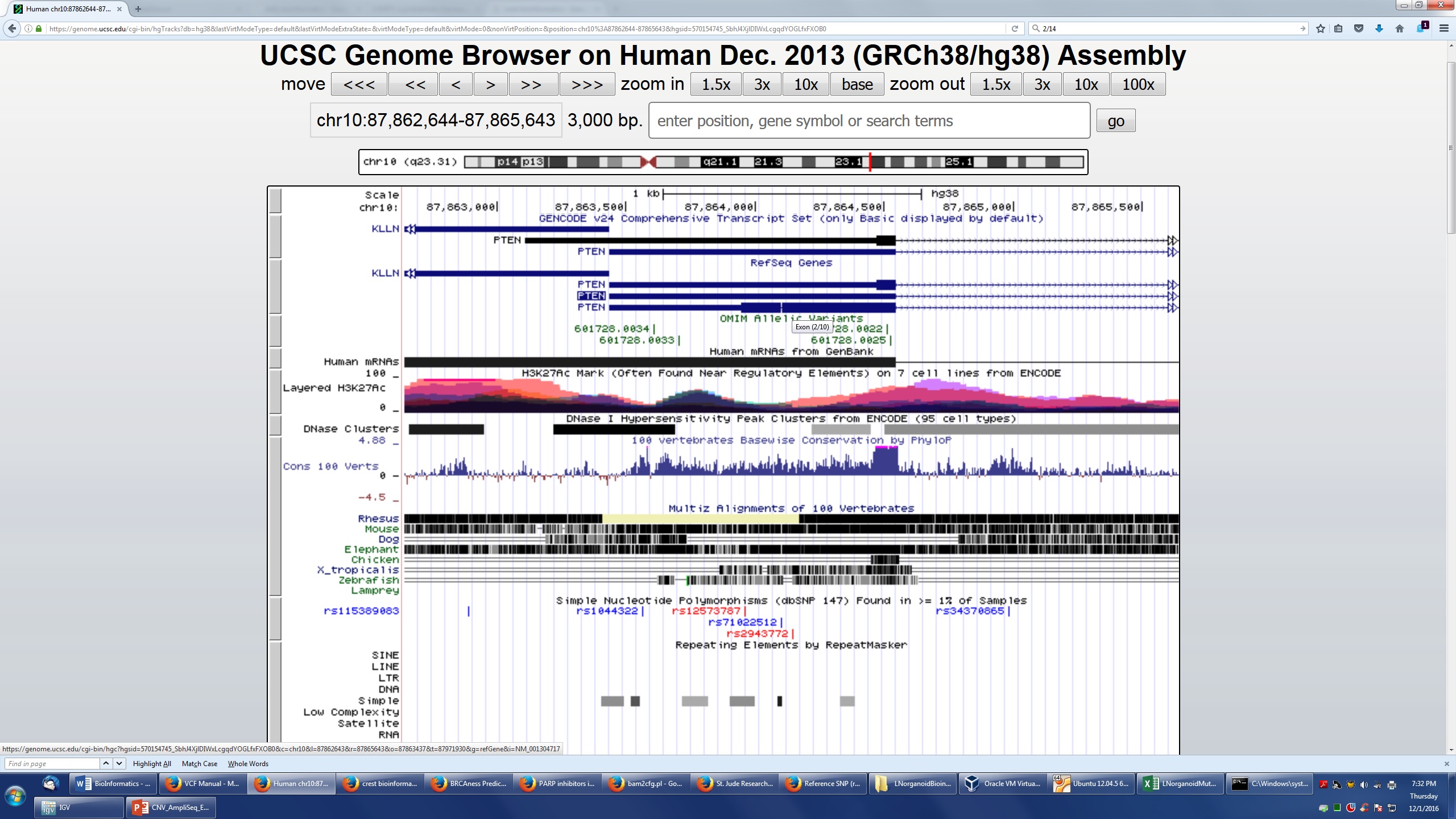Open SNP rs115389083 label

click(361, 611)
